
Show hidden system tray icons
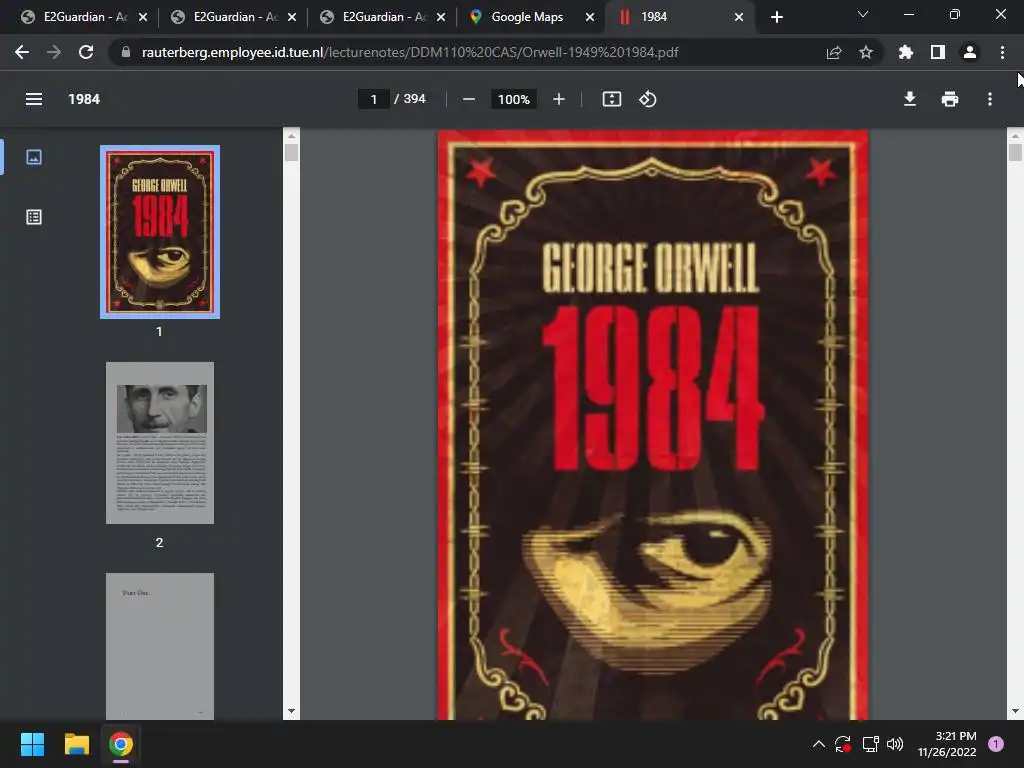(818, 744)
